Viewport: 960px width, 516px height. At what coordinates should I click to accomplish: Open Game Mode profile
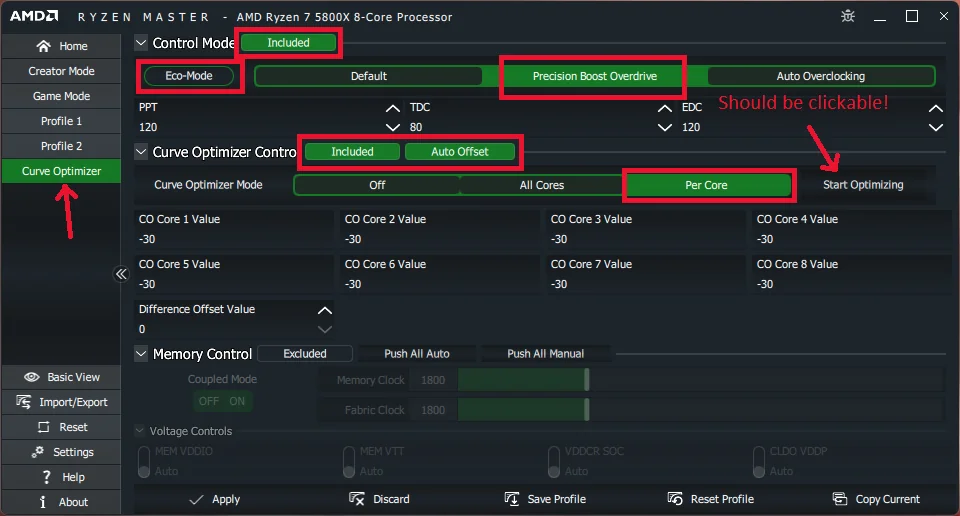click(x=61, y=96)
